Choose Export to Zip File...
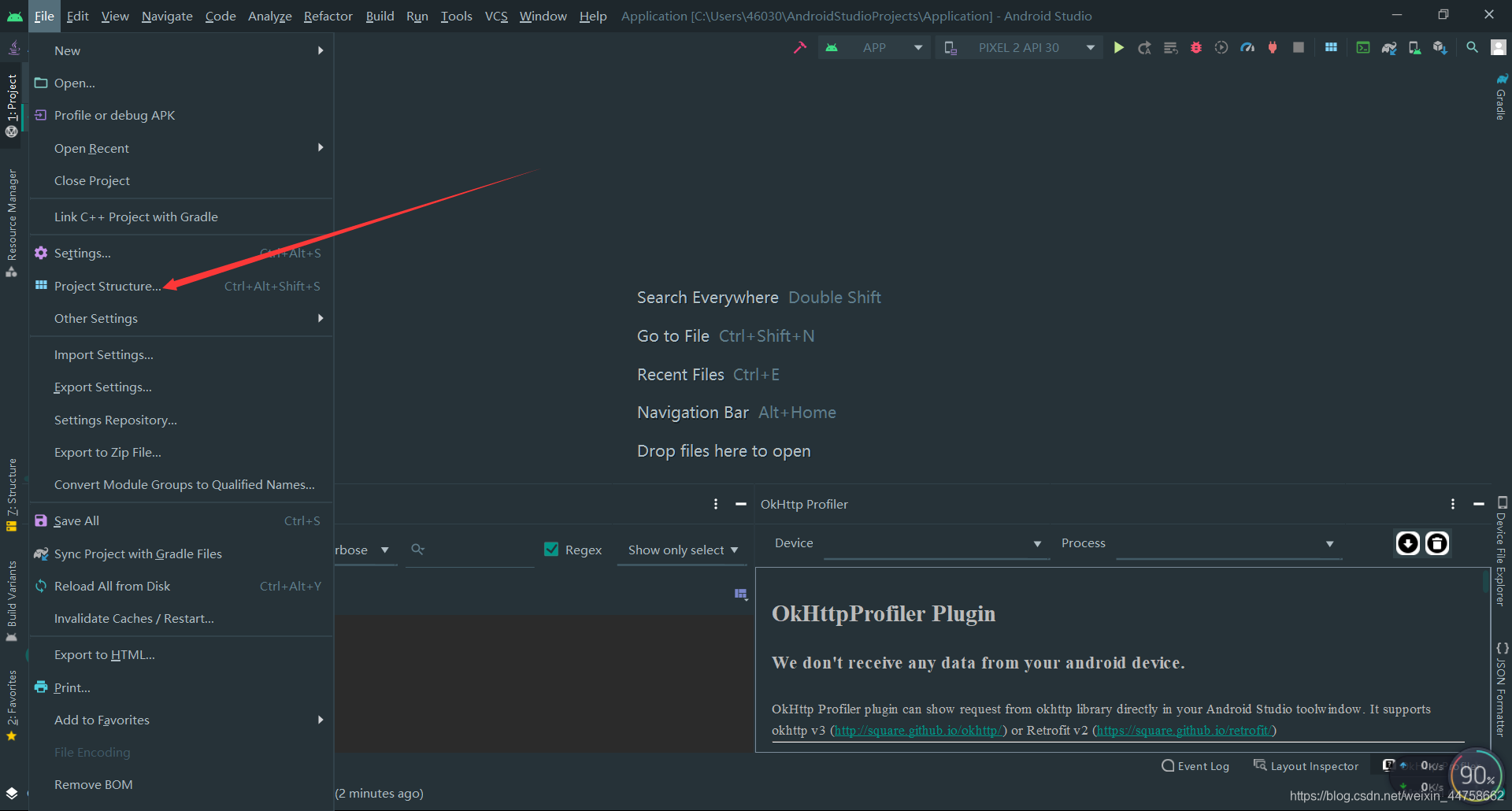Image resolution: width=1512 pixels, height=811 pixels. [x=182, y=452]
